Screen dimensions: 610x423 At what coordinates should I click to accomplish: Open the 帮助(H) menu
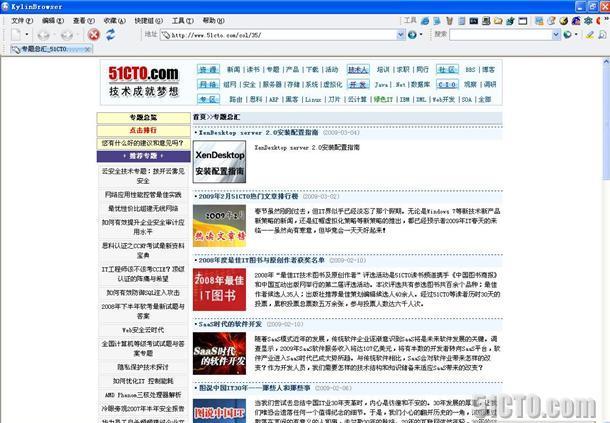coord(213,21)
